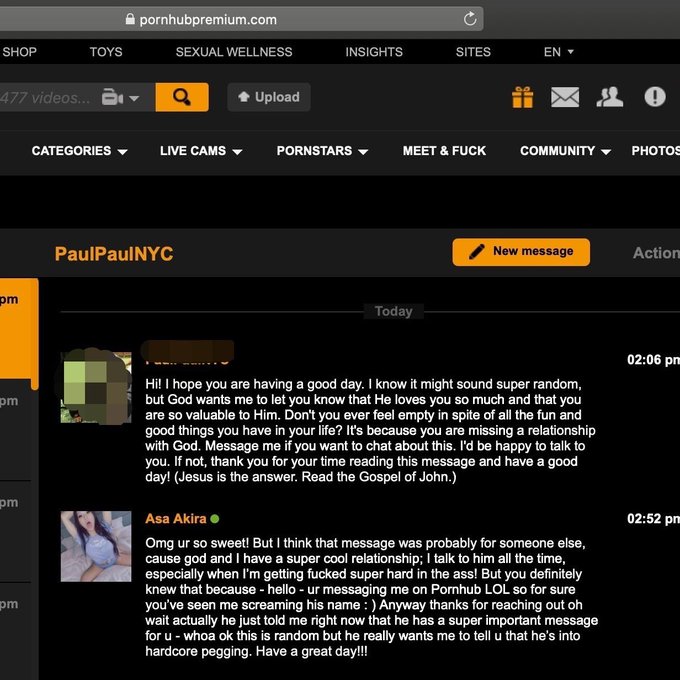Open the TOYS link

click(106, 52)
